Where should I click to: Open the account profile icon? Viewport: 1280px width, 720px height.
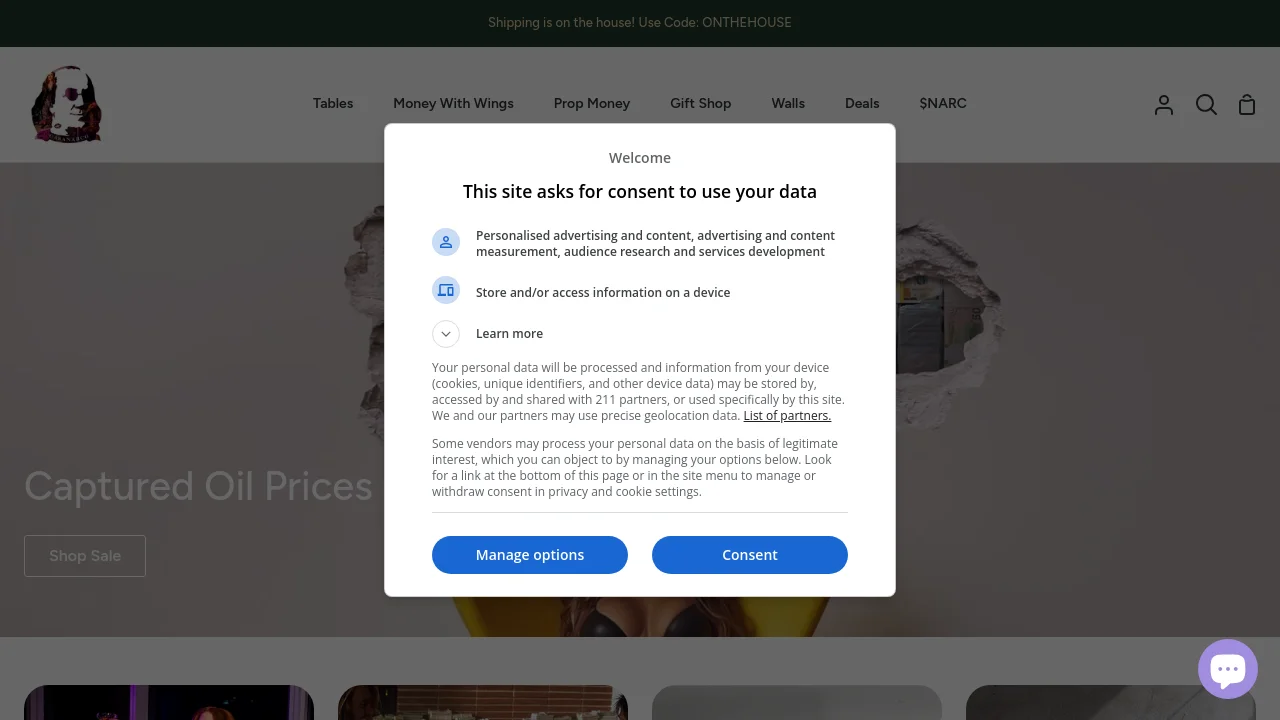point(1163,105)
